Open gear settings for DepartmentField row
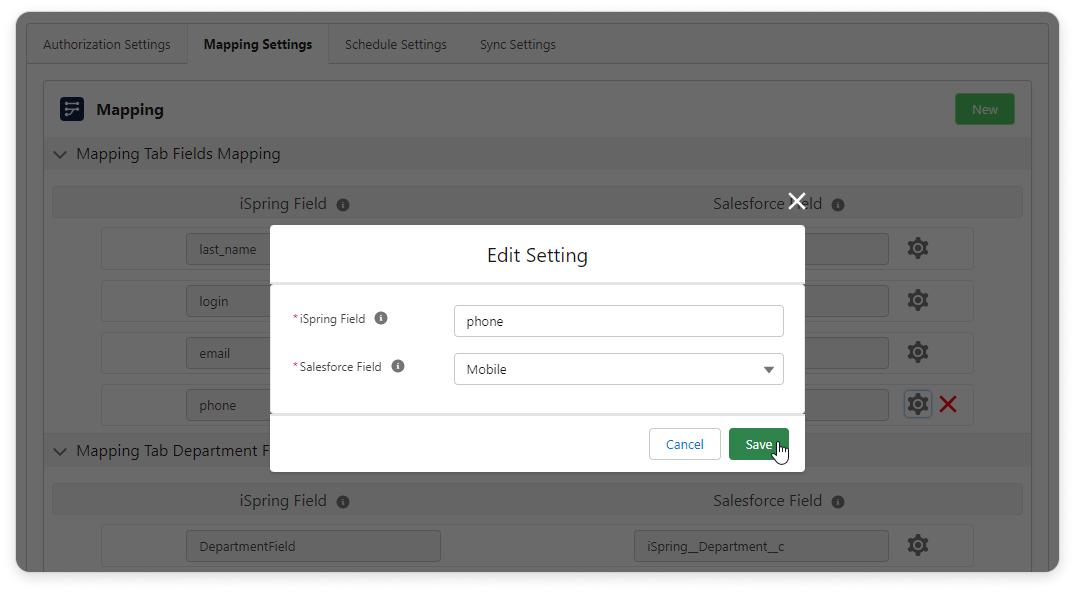 pos(917,546)
